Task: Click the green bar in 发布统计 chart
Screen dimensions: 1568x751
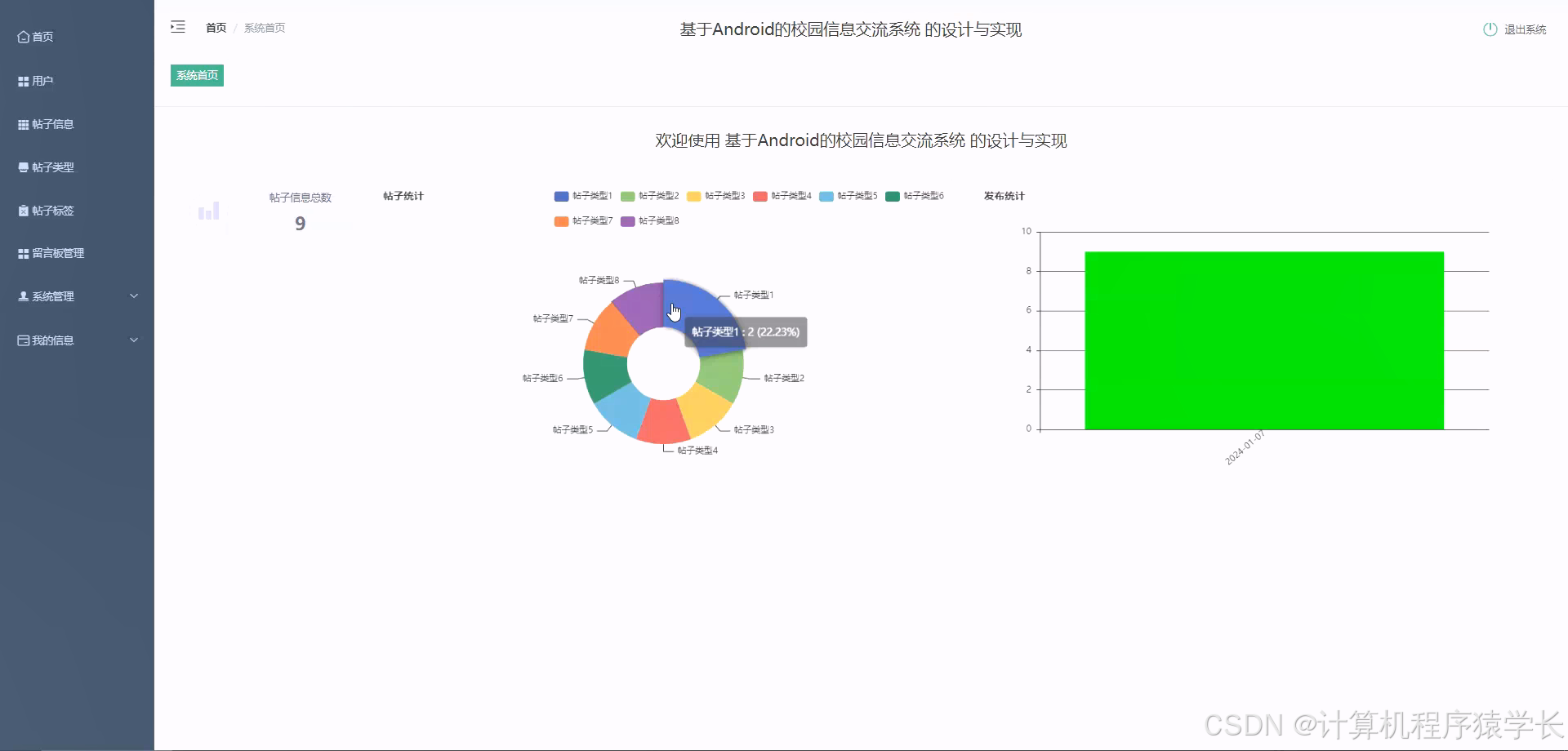Action: click(x=1264, y=340)
